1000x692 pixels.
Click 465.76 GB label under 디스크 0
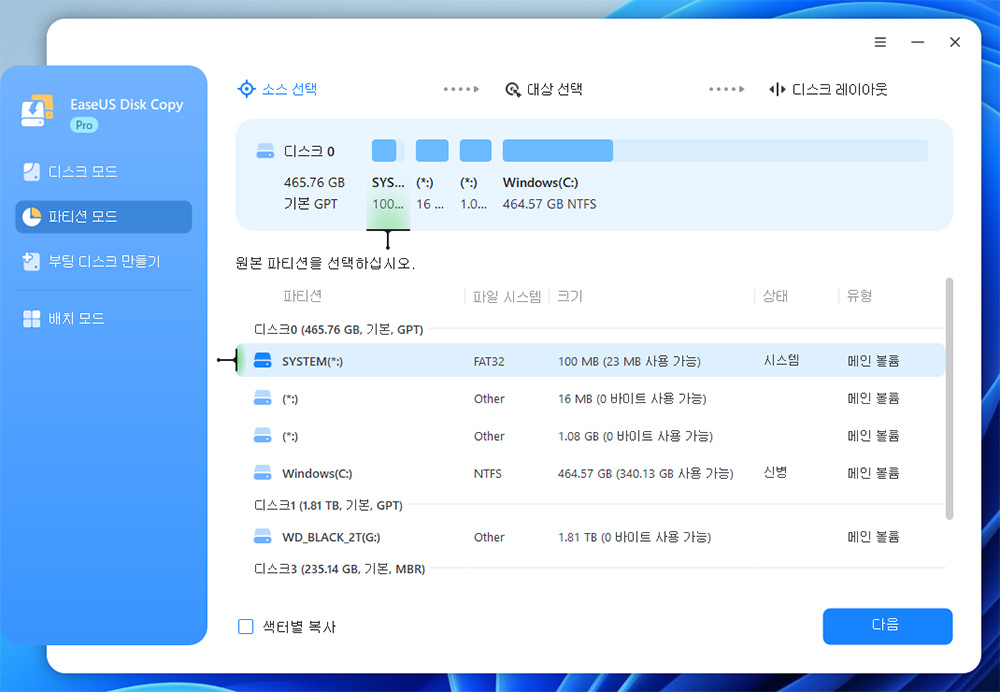coord(314,182)
